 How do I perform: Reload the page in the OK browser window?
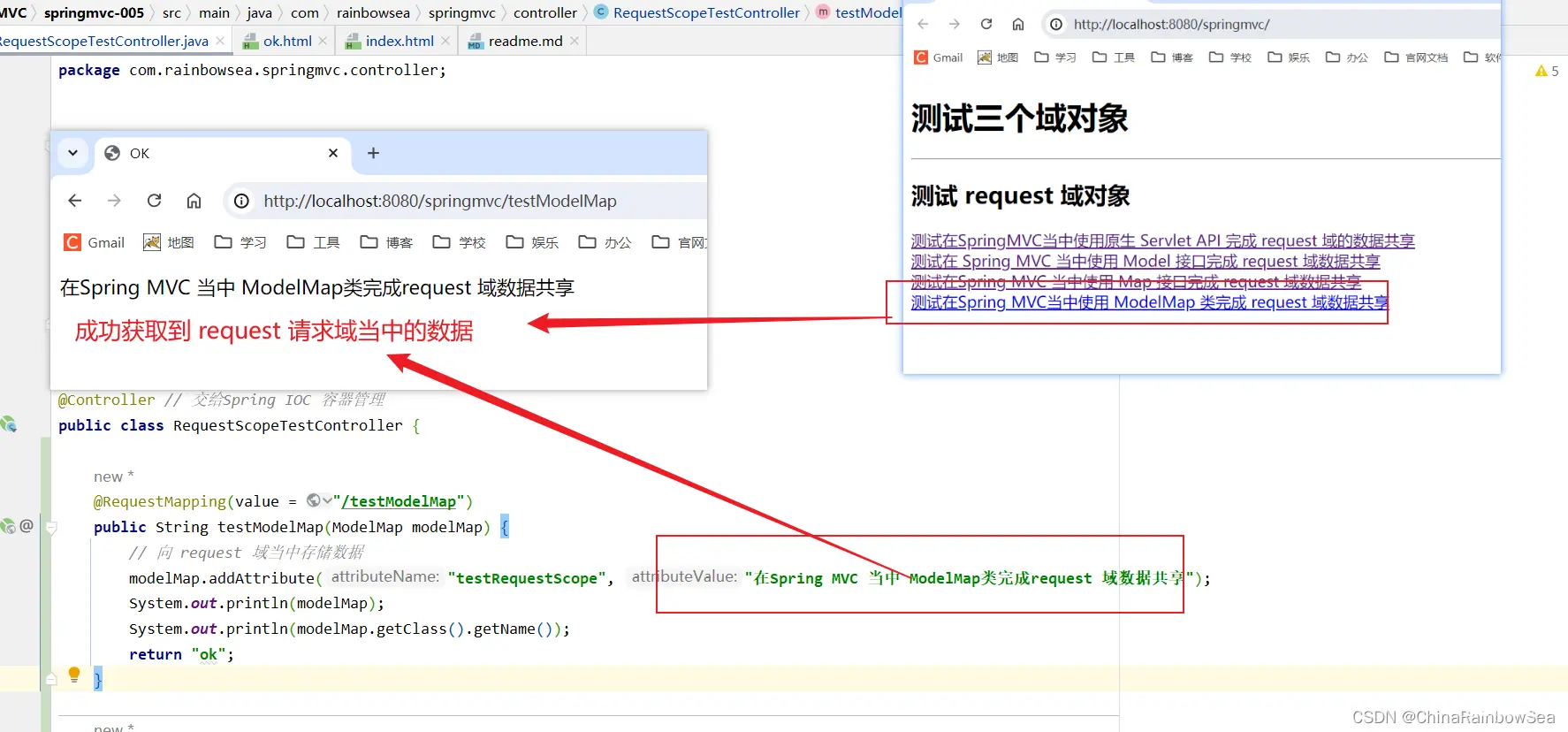154,201
